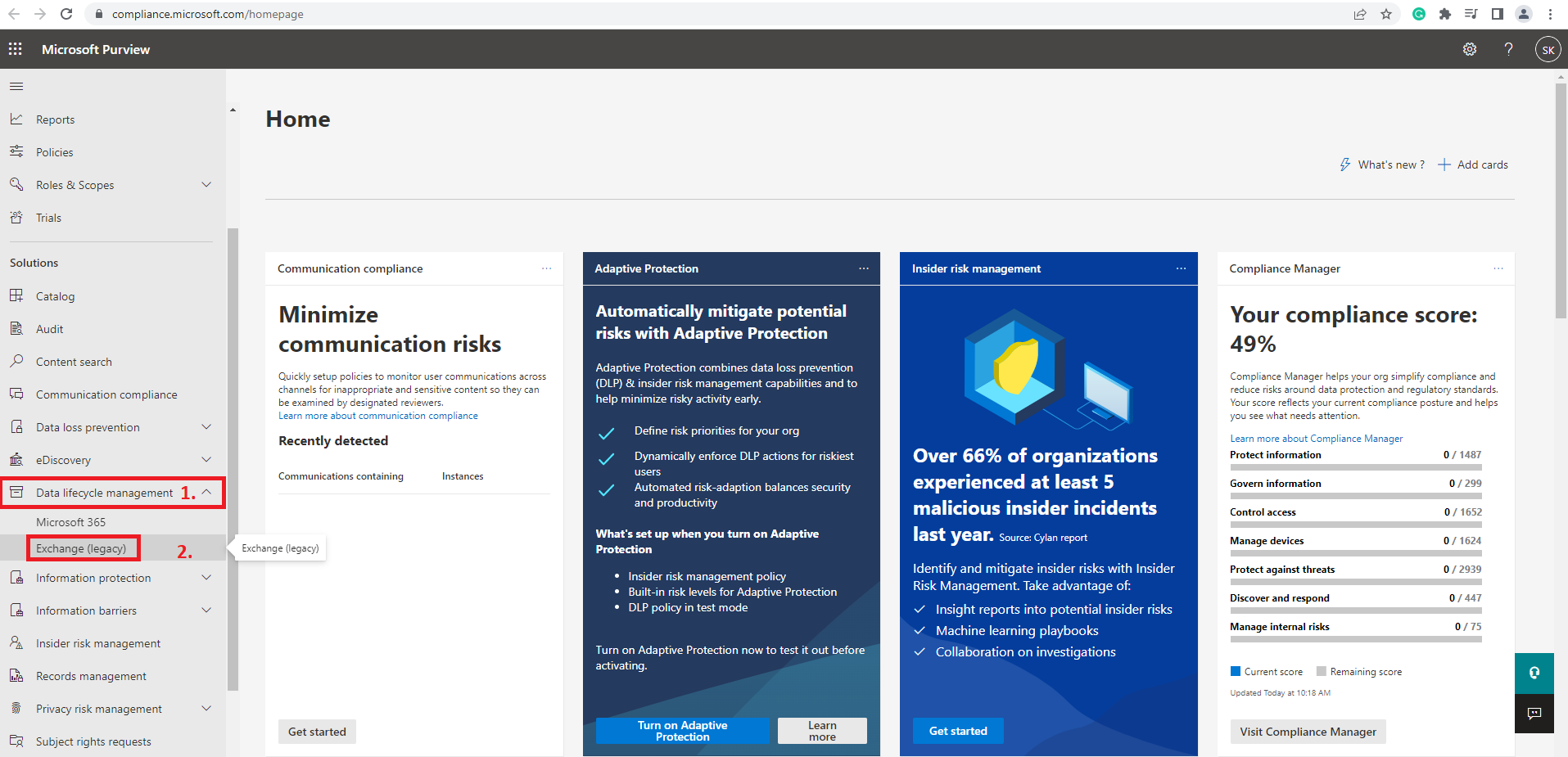This screenshot has width=1568, height=757.
Task: Go to Content search in navigation
Action: (x=74, y=362)
